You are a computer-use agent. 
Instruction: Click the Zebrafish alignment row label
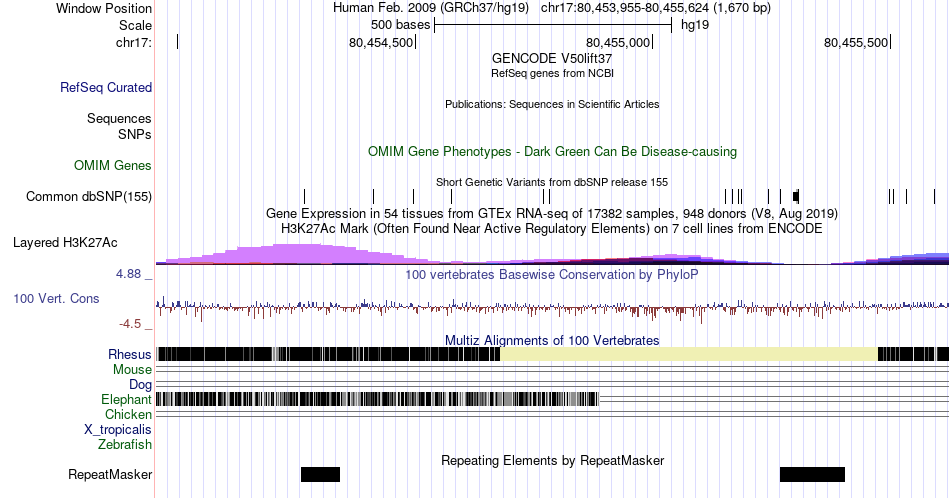point(125,445)
